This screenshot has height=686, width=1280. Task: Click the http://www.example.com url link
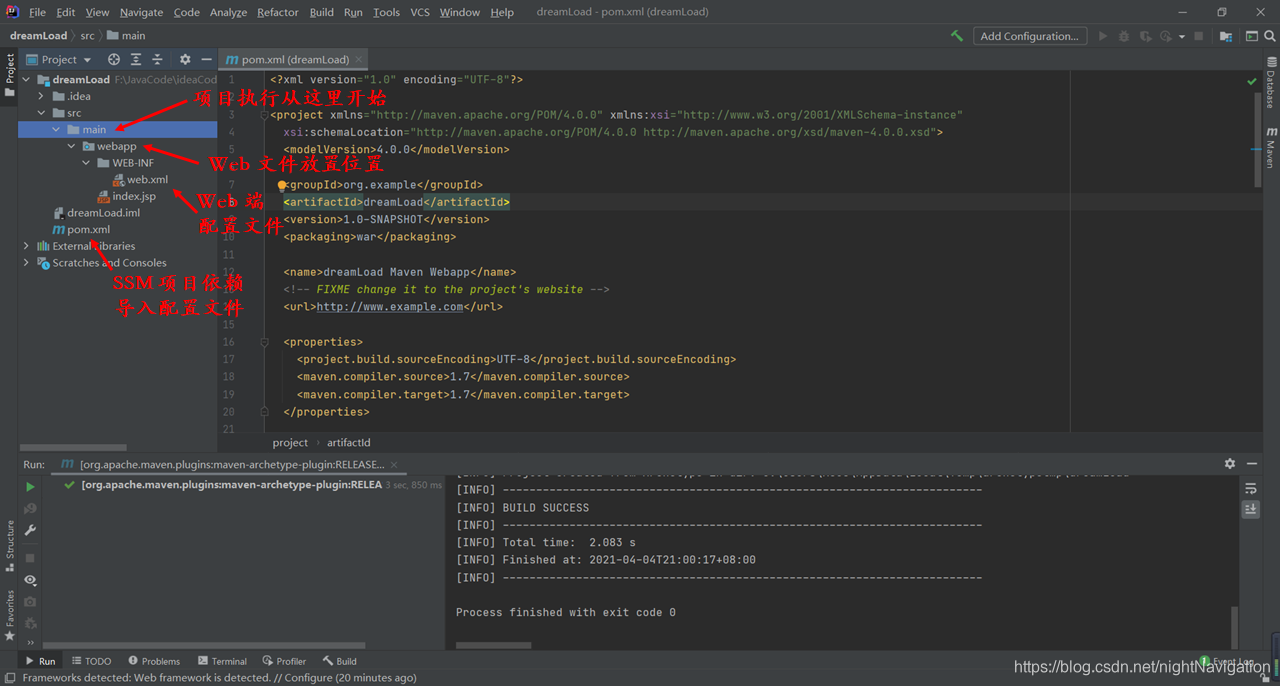(390, 307)
